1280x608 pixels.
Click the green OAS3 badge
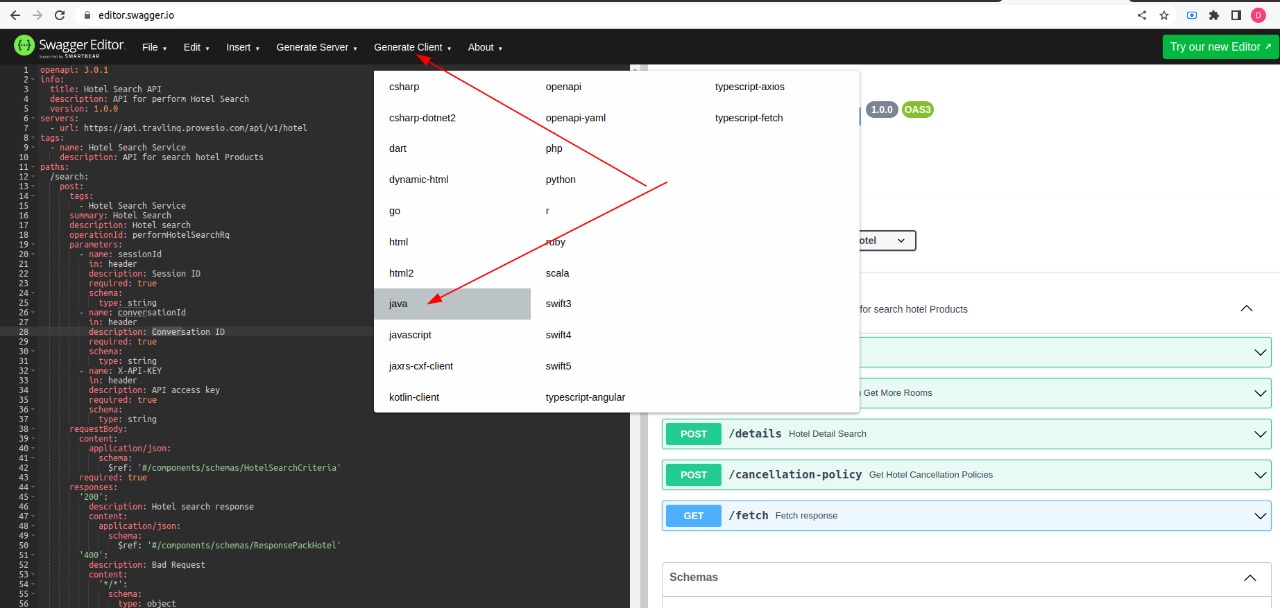(x=917, y=110)
